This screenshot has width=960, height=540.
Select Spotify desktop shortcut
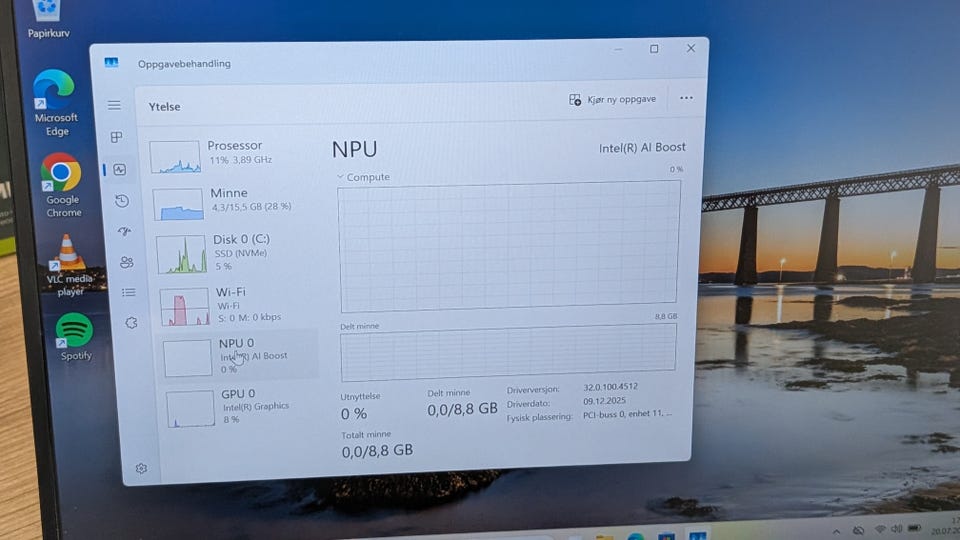(75, 336)
